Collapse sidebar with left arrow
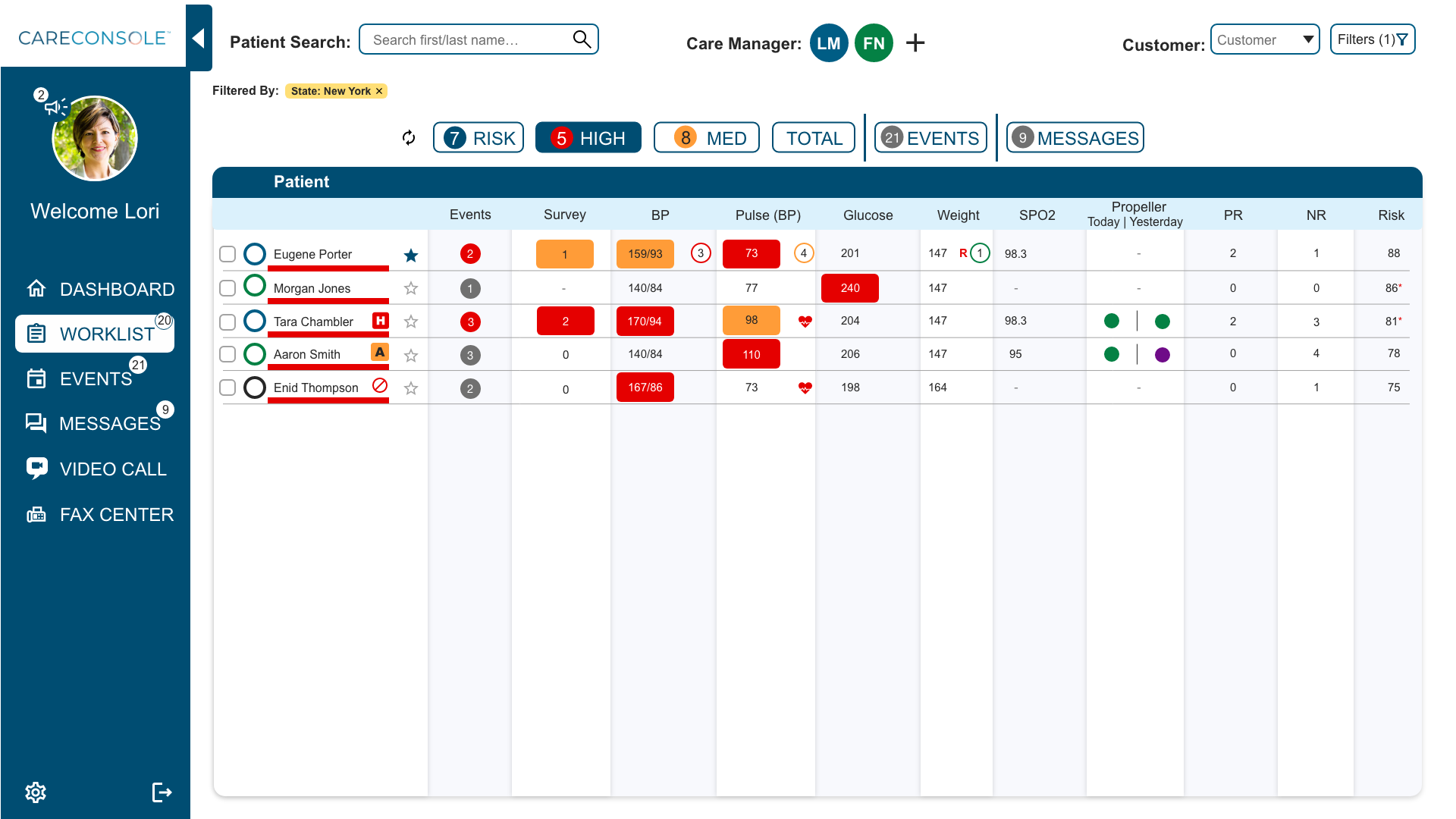The height and width of the screenshot is (819, 1456). point(199,38)
